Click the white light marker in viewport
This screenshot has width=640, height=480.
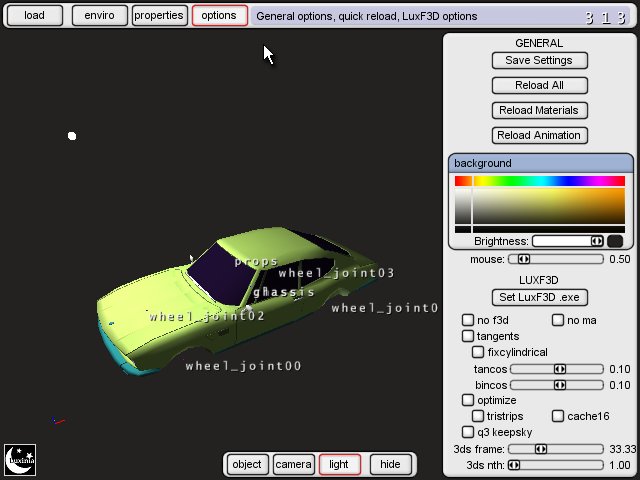(72, 136)
